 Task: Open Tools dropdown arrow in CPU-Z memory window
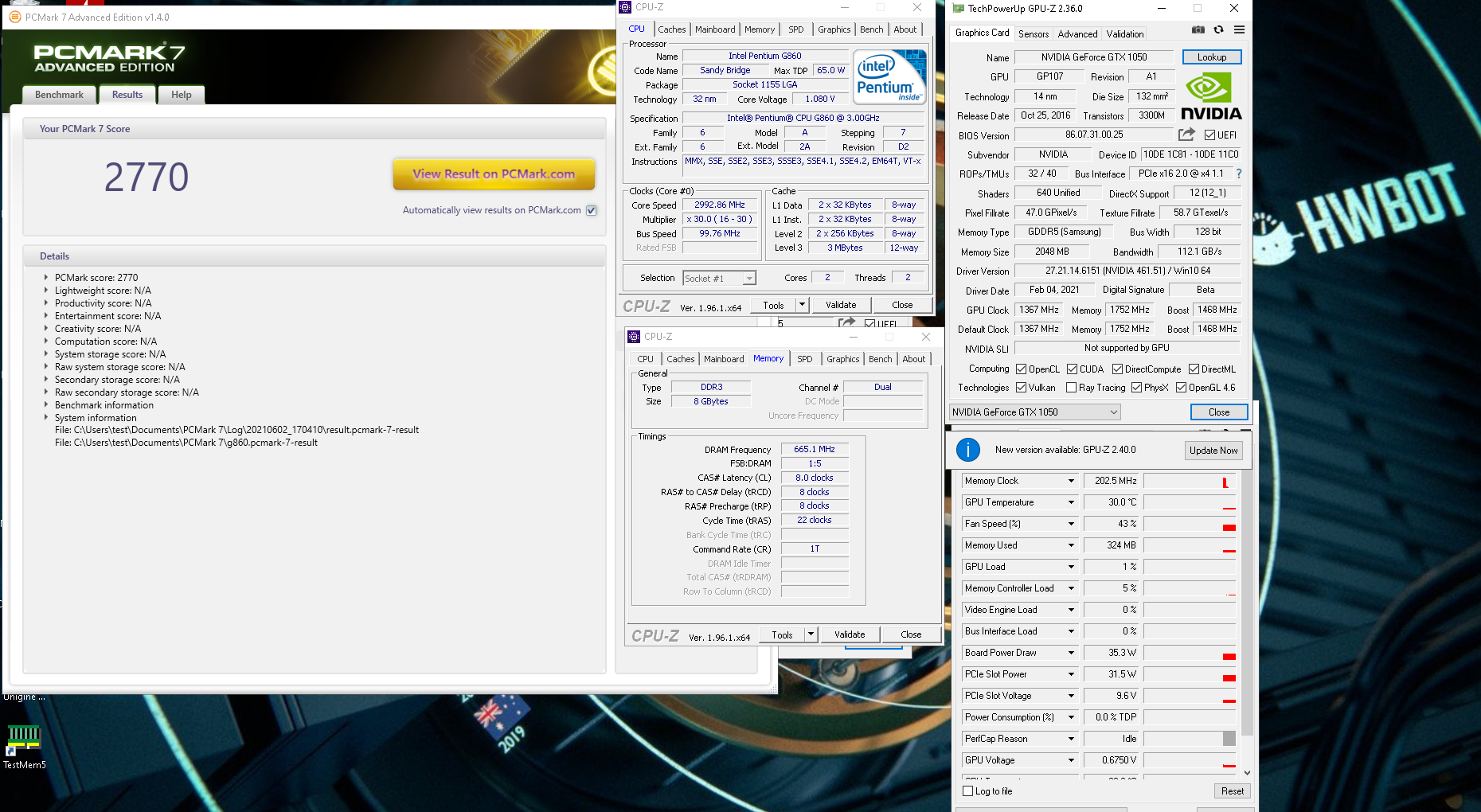pyautogui.click(x=811, y=634)
